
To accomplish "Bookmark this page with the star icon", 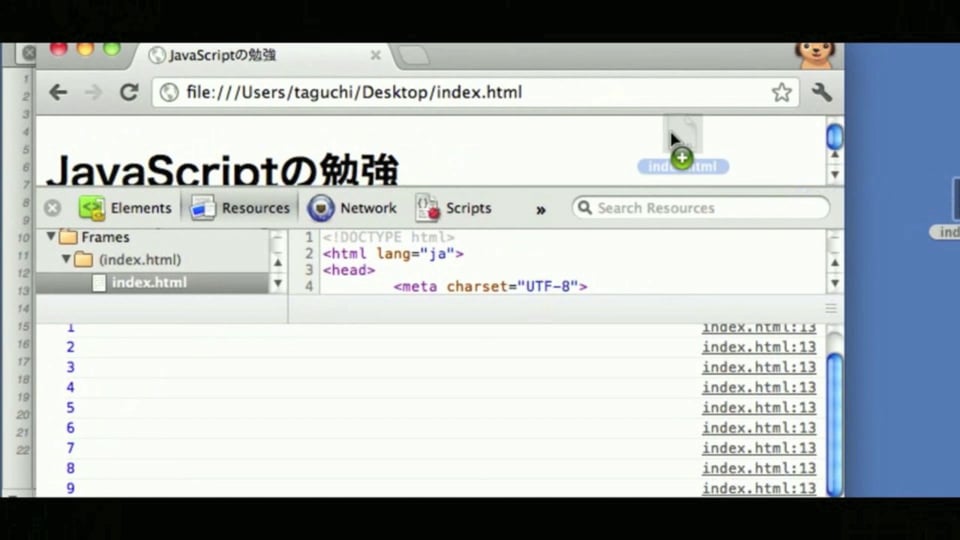I will click(781, 92).
